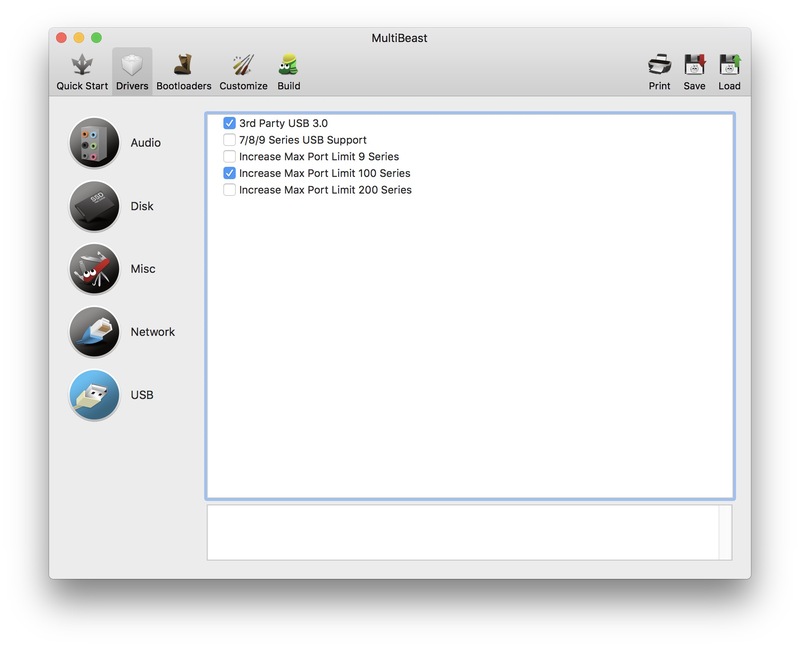Viewport: 800px width, 649px height.
Task: Zoom the MultiBeast window with green button
Action: [96, 38]
